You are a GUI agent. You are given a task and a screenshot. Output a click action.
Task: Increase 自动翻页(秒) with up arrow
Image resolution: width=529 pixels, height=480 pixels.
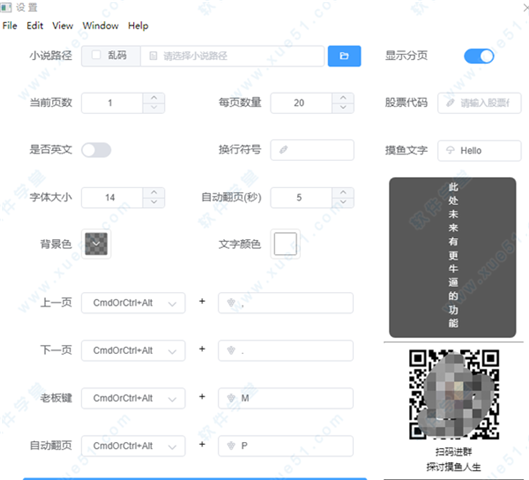click(x=343, y=193)
